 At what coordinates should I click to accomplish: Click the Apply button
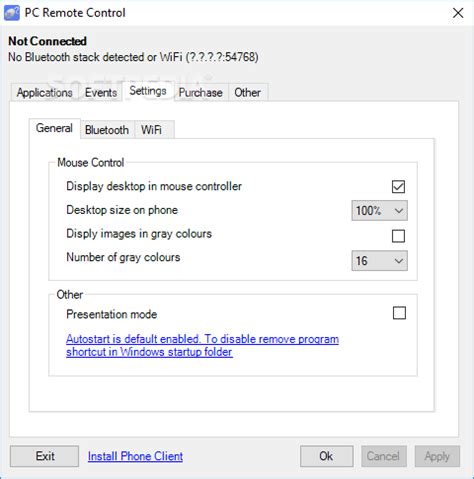pos(437,456)
